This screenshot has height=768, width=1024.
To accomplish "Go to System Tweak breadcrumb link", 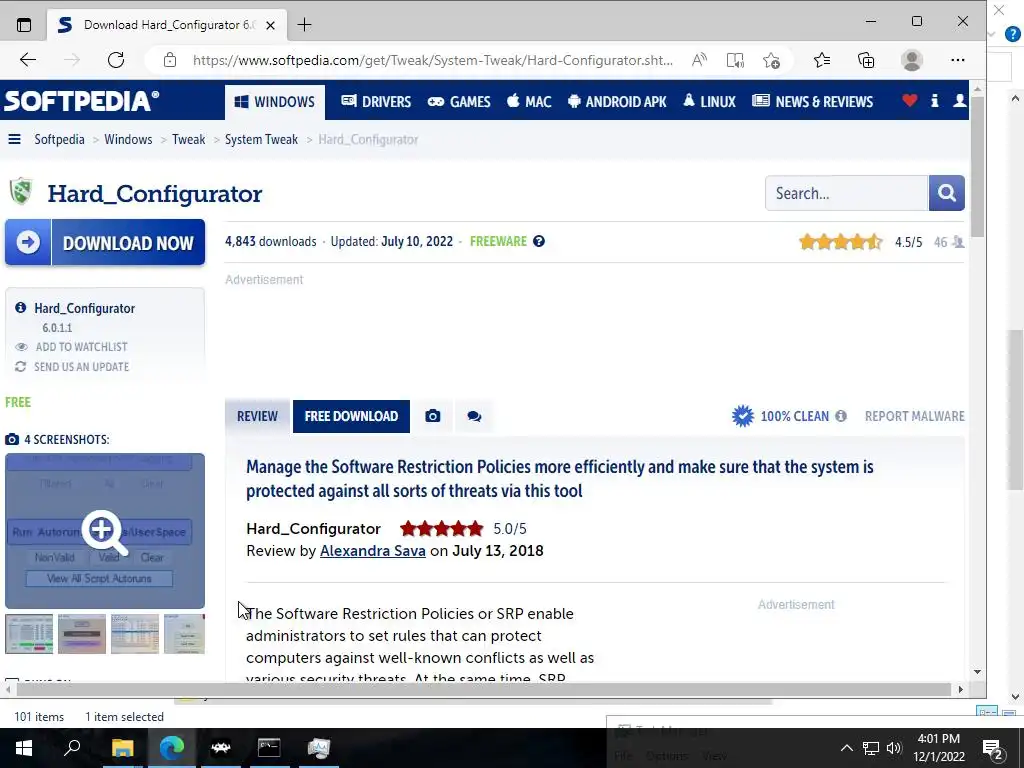I will [261, 139].
